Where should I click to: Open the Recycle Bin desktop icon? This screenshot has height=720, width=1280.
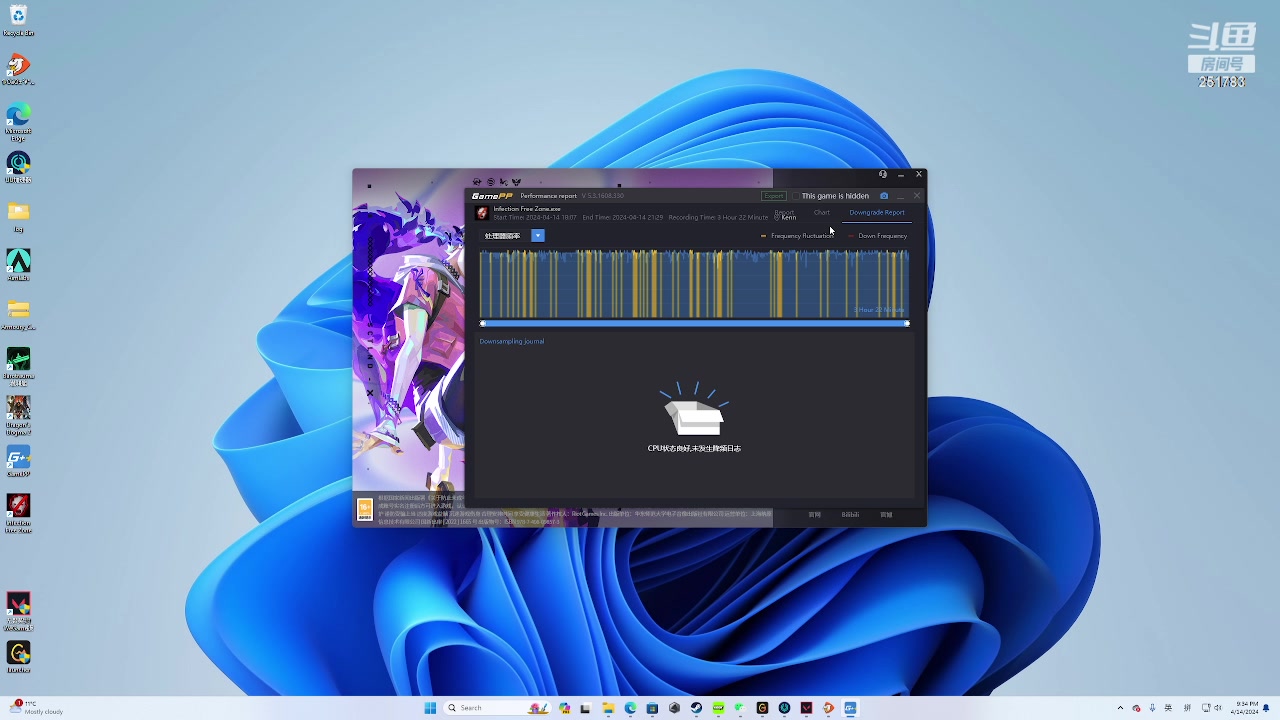18,20
